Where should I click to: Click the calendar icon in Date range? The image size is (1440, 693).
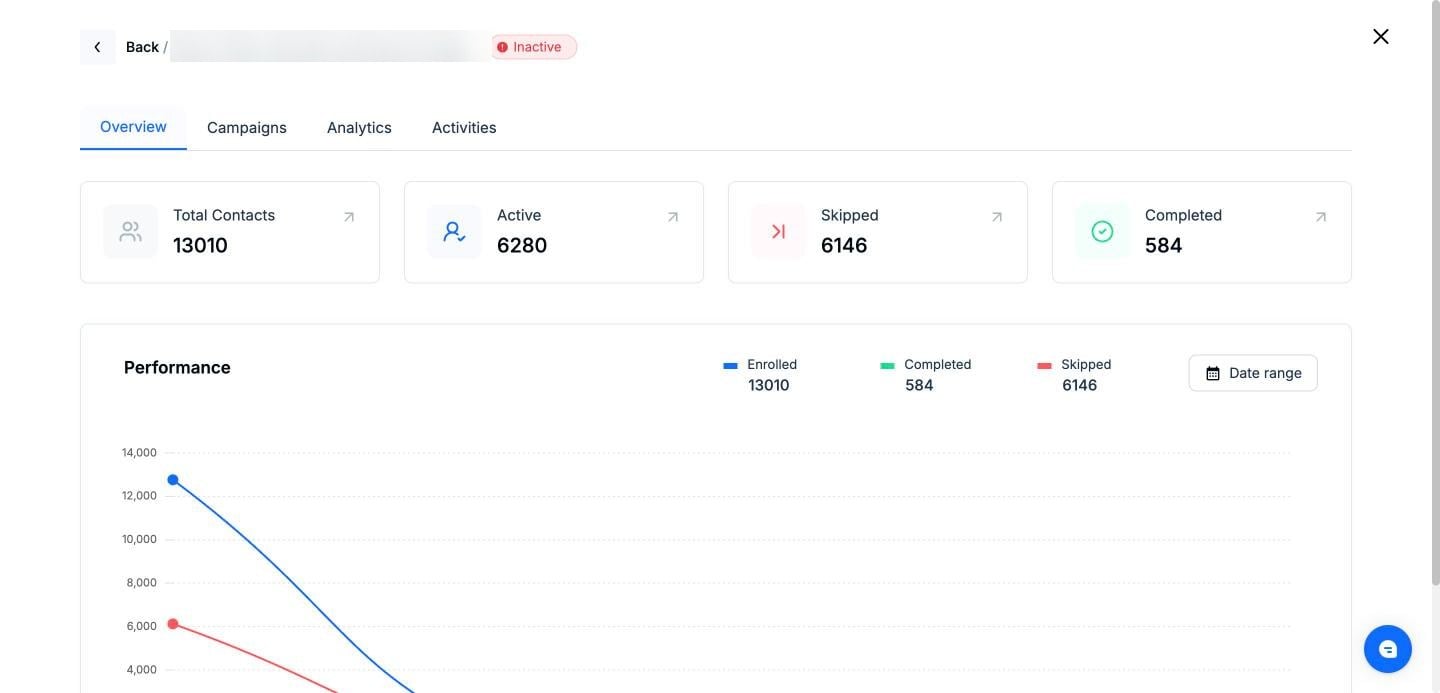(x=1213, y=373)
